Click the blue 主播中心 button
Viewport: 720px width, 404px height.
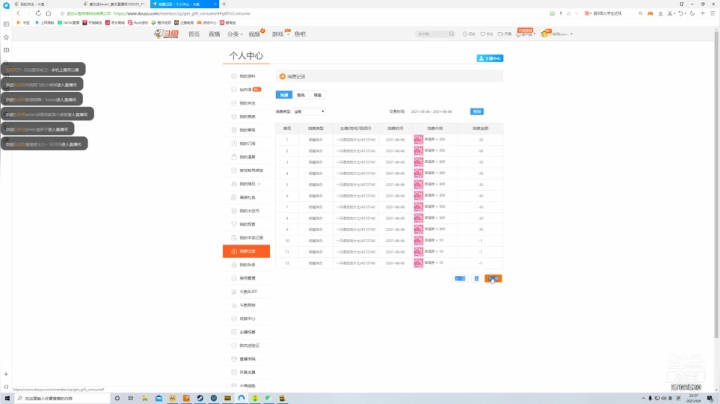pyautogui.click(x=489, y=58)
